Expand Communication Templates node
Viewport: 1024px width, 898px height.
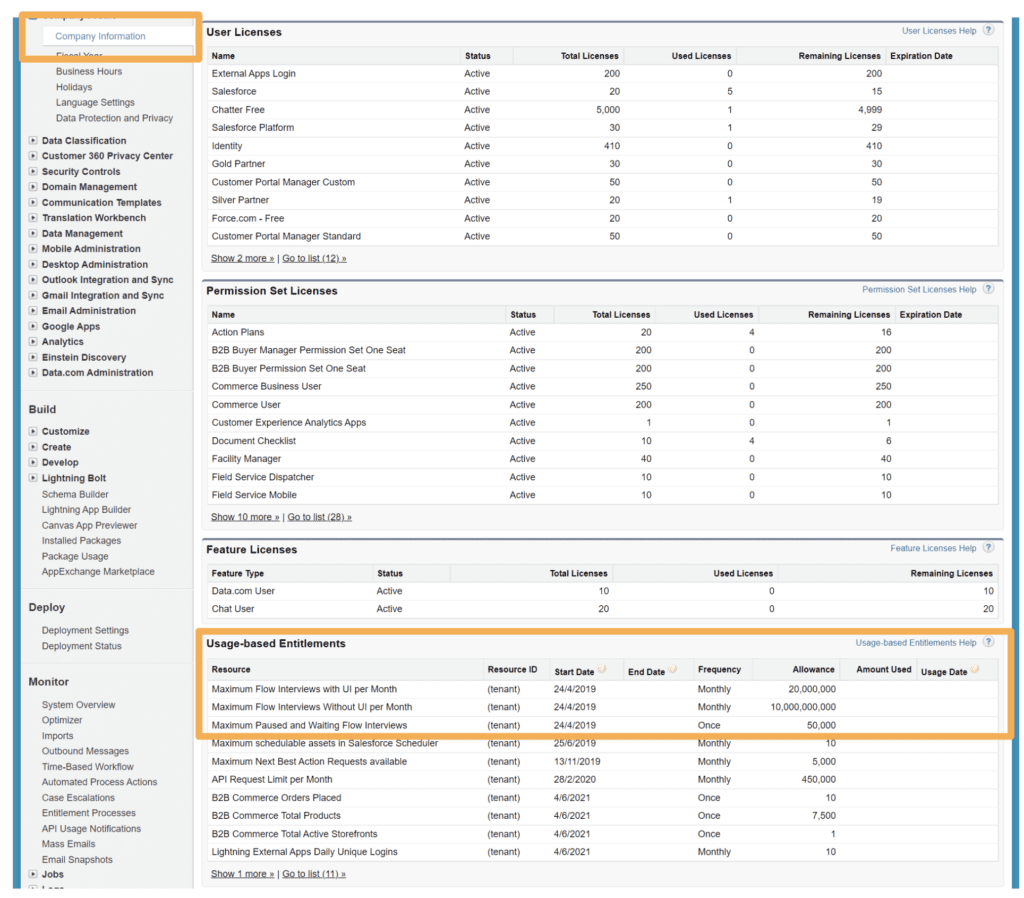pos(33,202)
